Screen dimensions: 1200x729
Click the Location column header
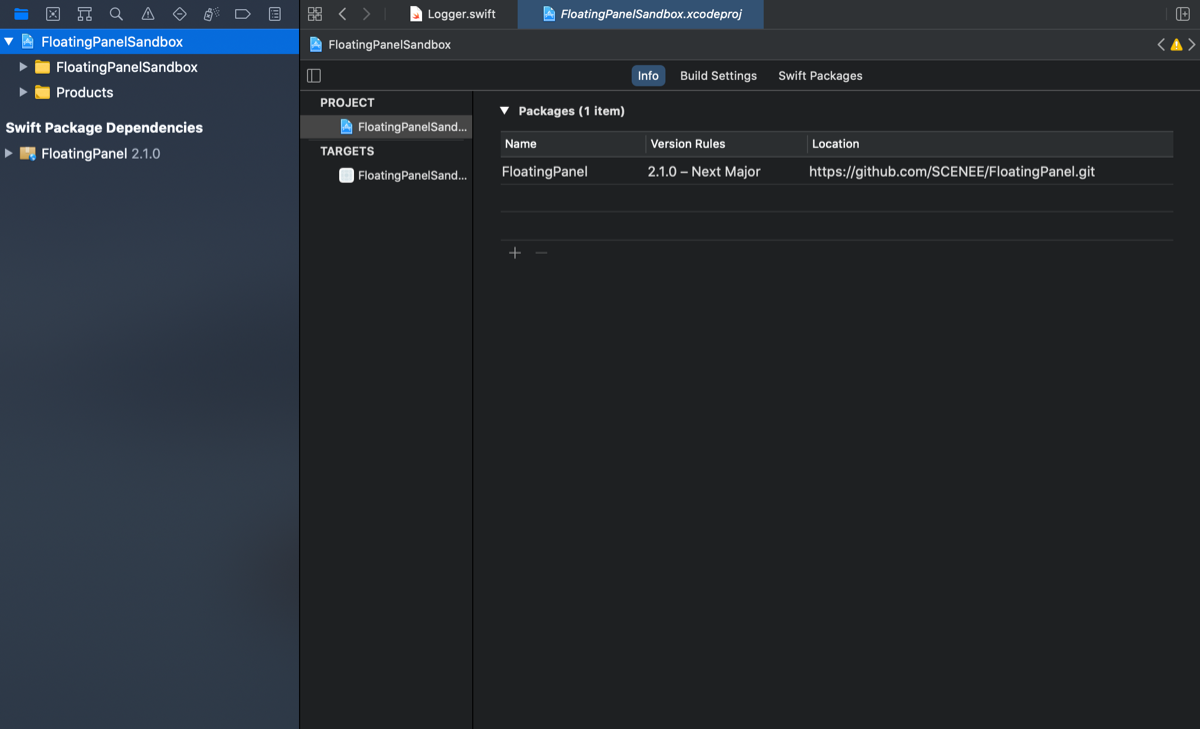click(x=990, y=144)
